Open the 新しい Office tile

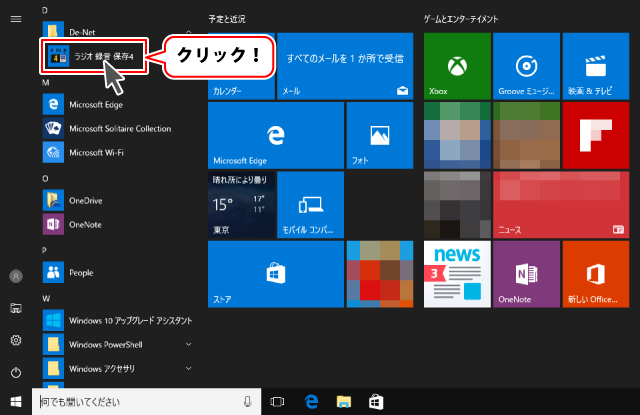pos(596,274)
